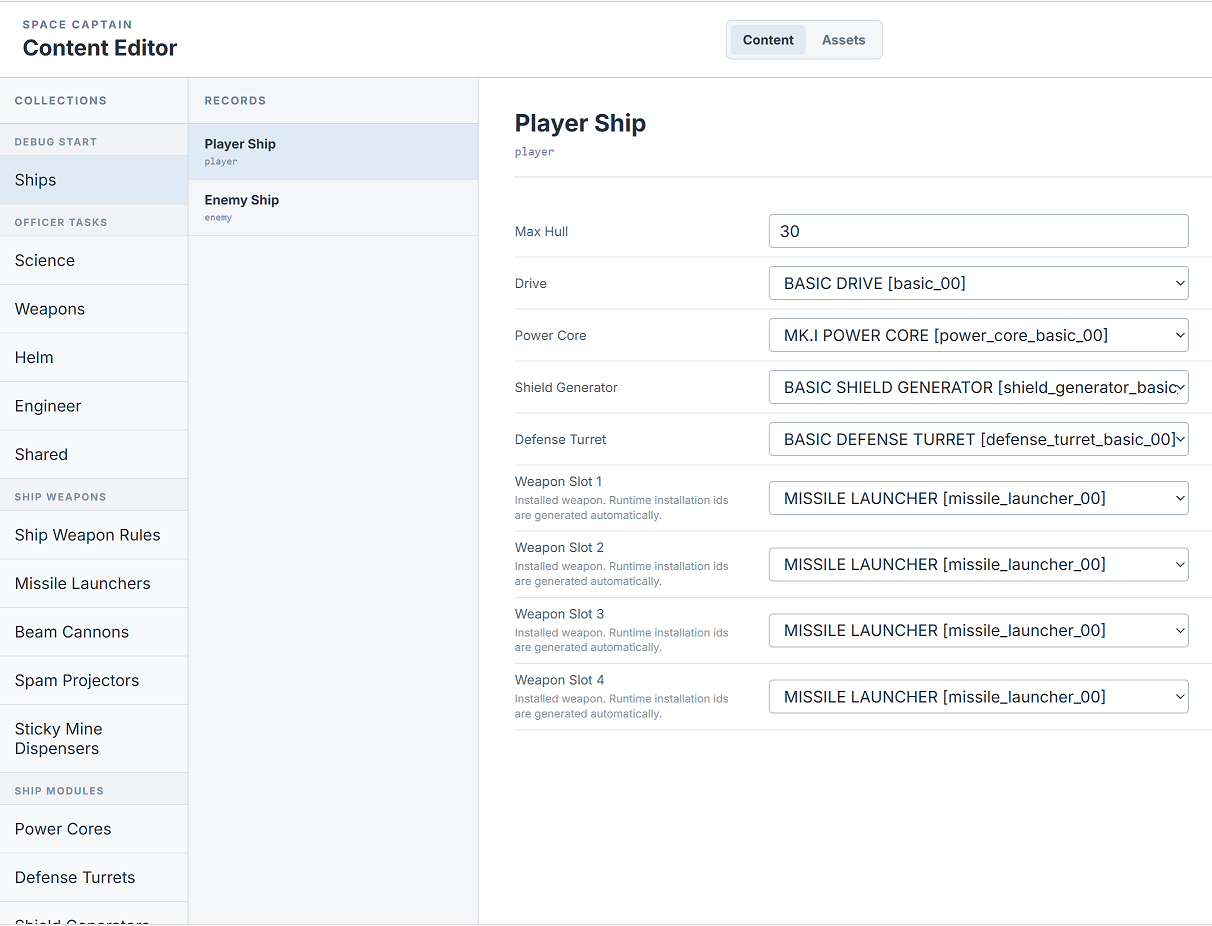
Task: Switch to the Assets tab
Action: pos(843,40)
